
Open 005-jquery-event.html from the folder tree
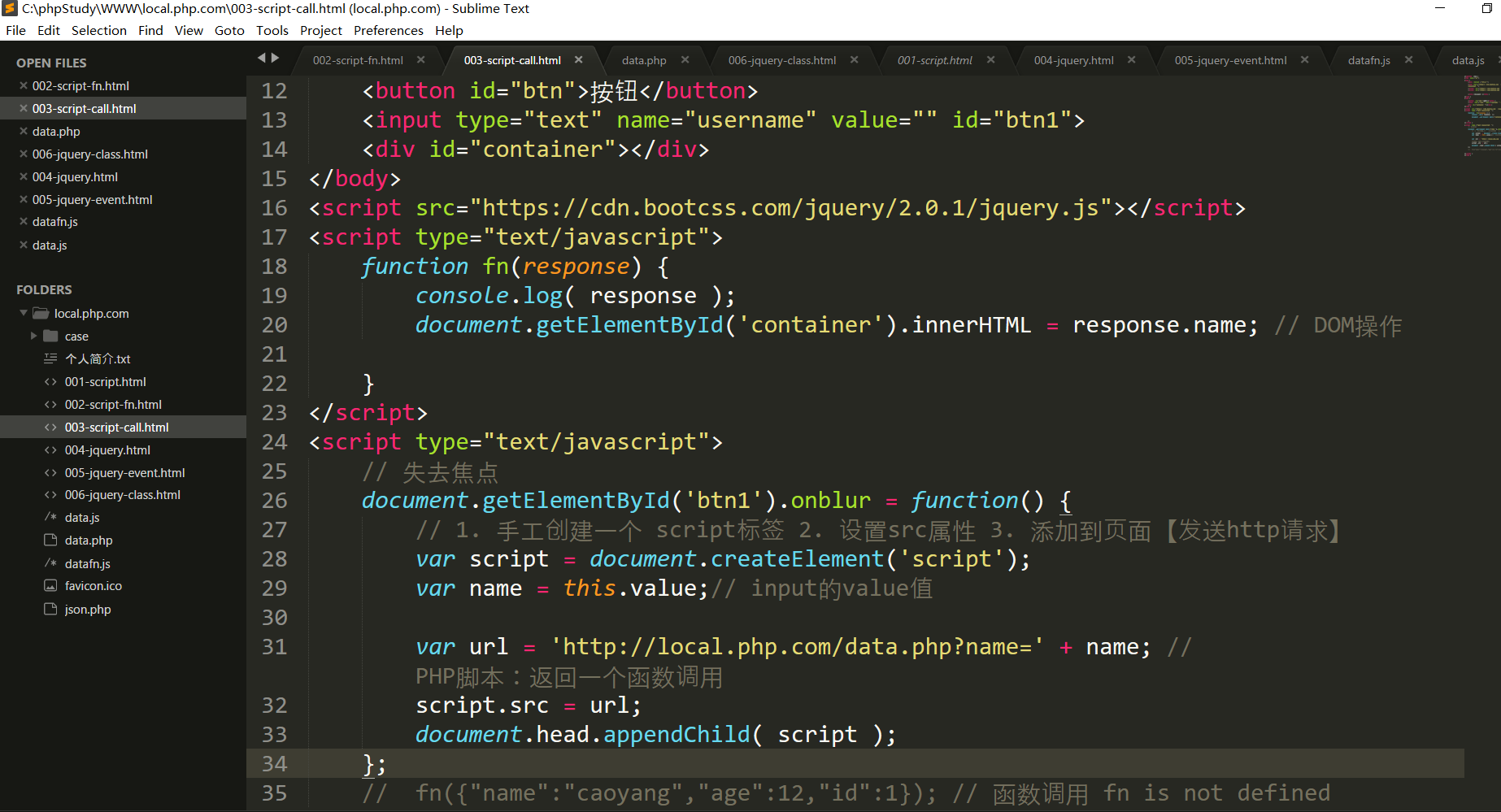tap(124, 472)
